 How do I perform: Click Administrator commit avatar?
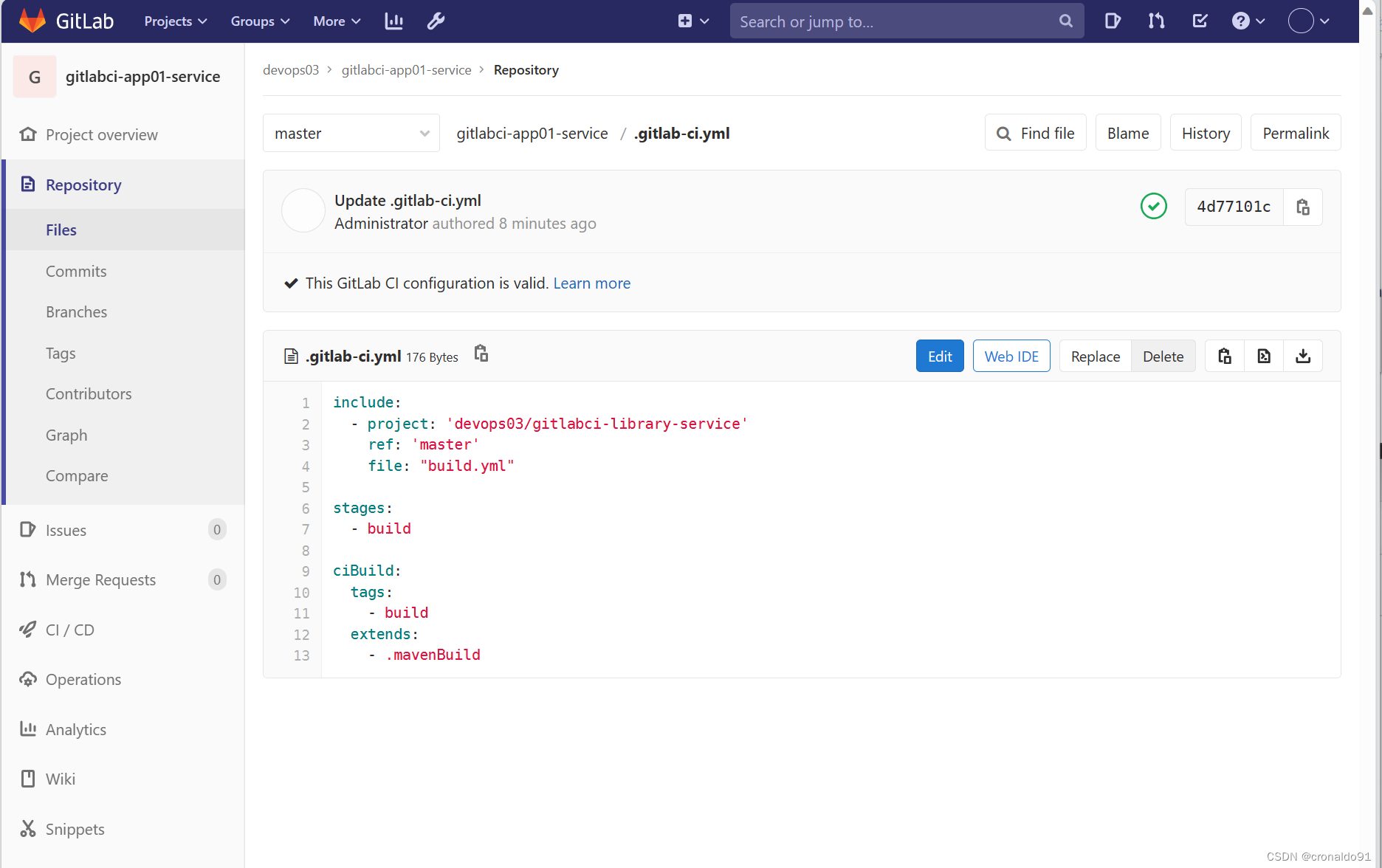(303, 210)
